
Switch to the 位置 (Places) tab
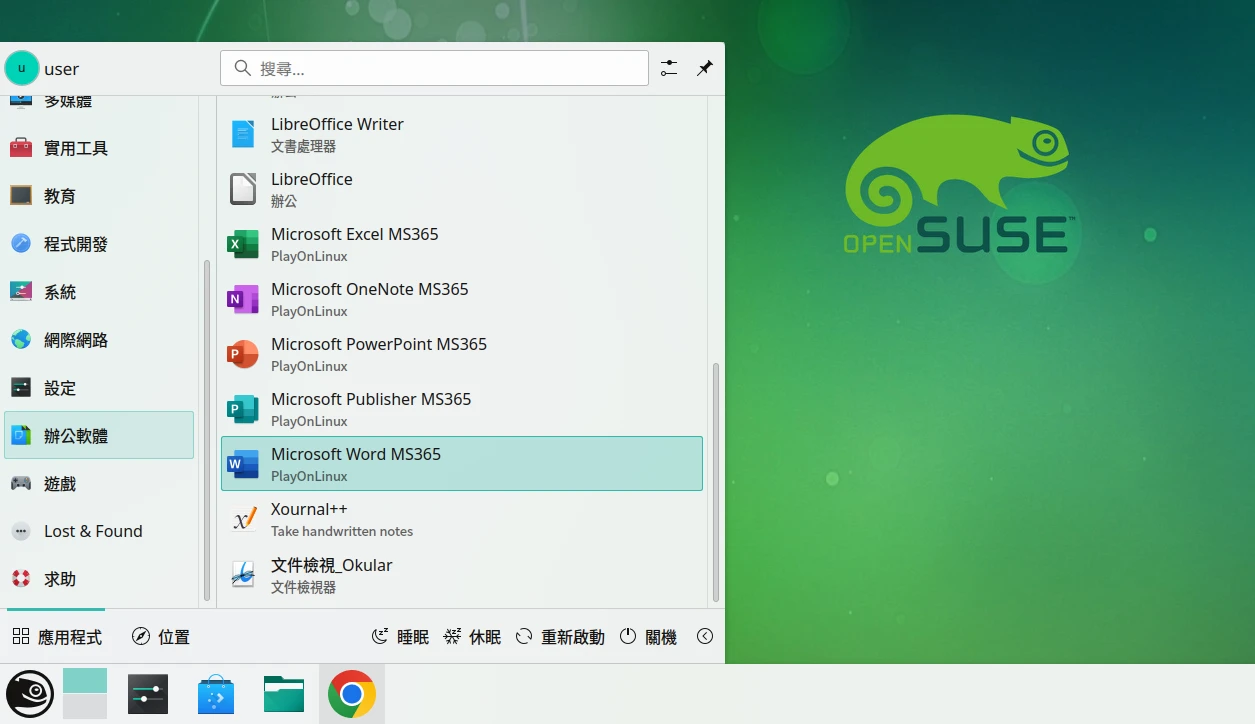(x=160, y=637)
